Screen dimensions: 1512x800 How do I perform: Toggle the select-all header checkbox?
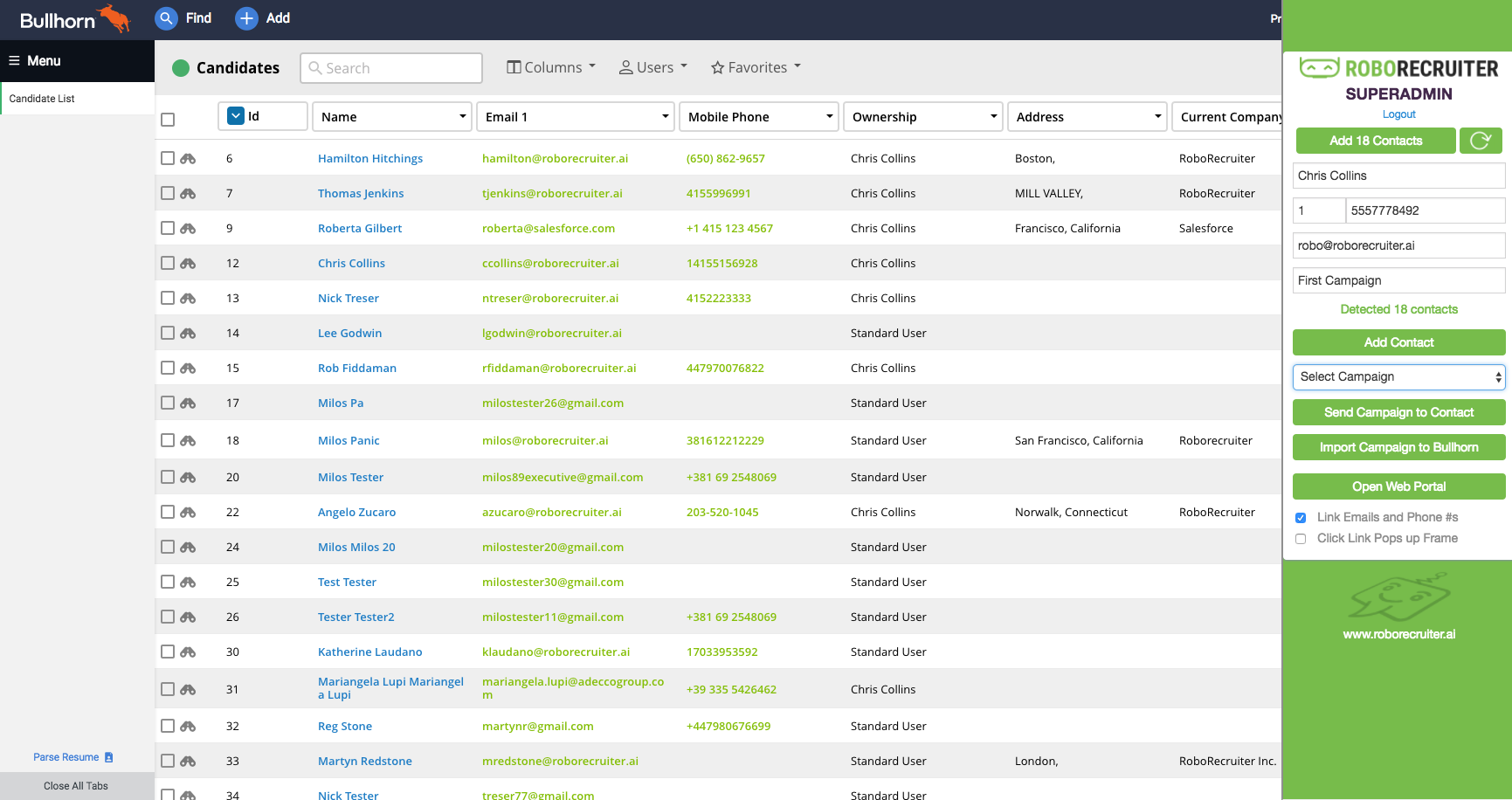(168, 120)
